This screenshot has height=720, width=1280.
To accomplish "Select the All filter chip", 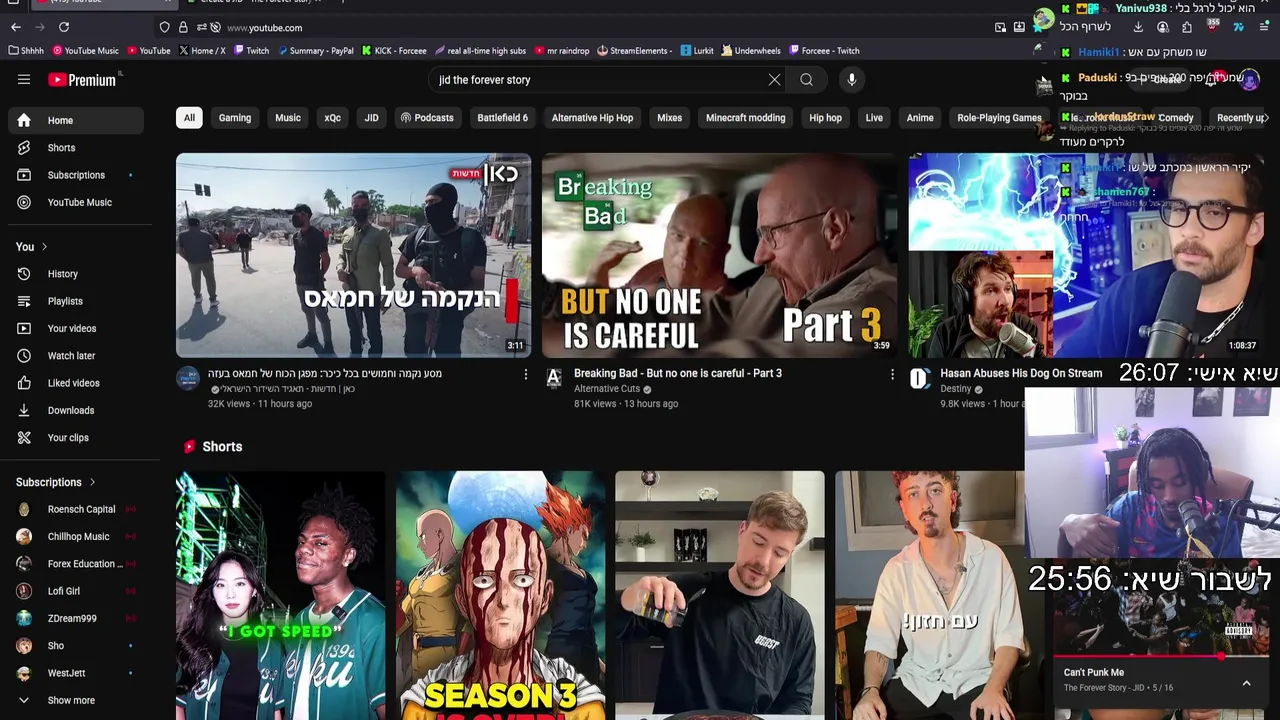I will point(189,118).
